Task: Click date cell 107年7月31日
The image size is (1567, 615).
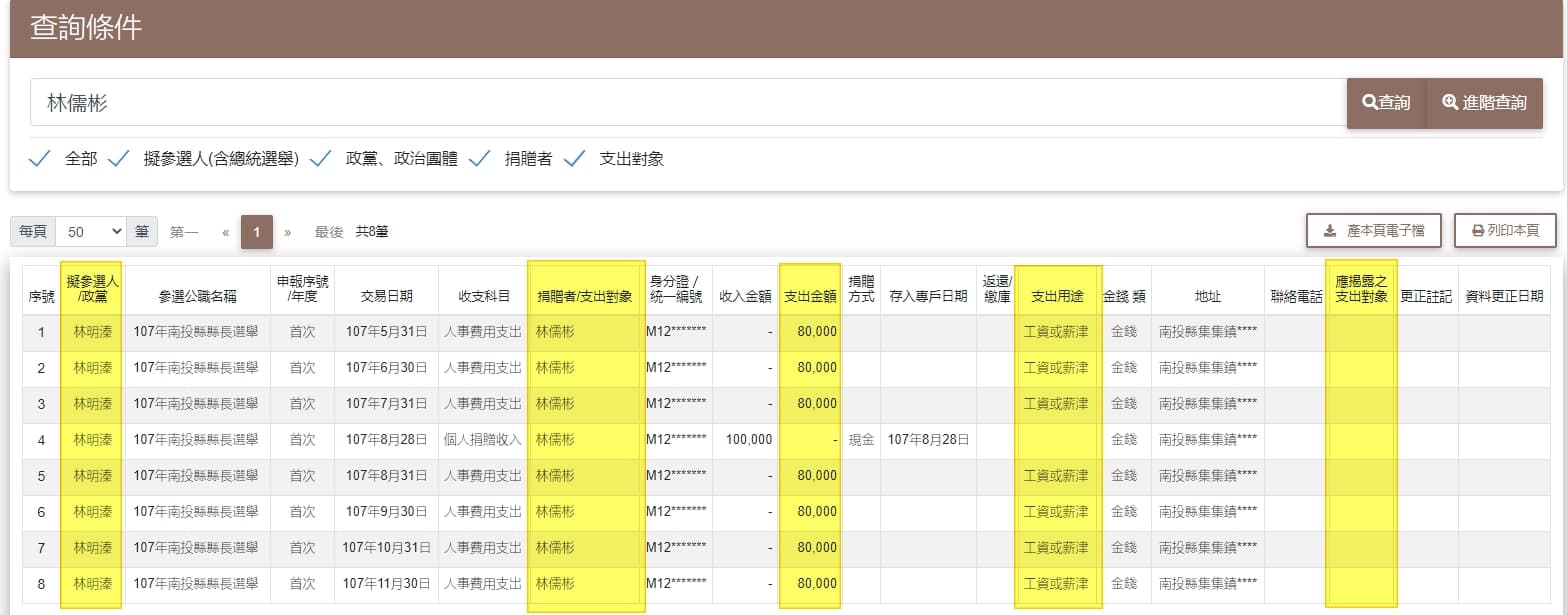Action: tap(386, 404)
